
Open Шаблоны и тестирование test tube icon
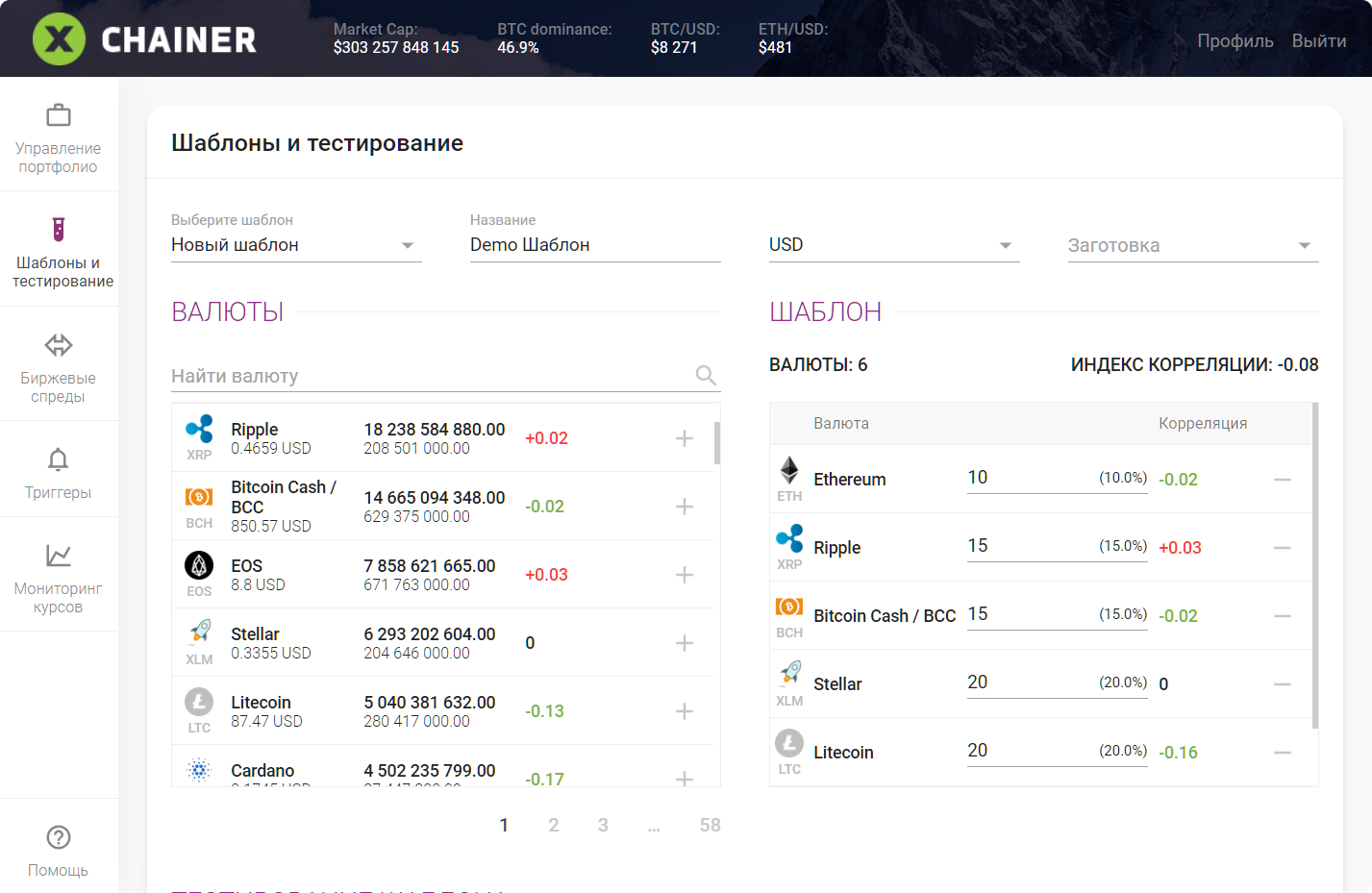tap(59, 230)
